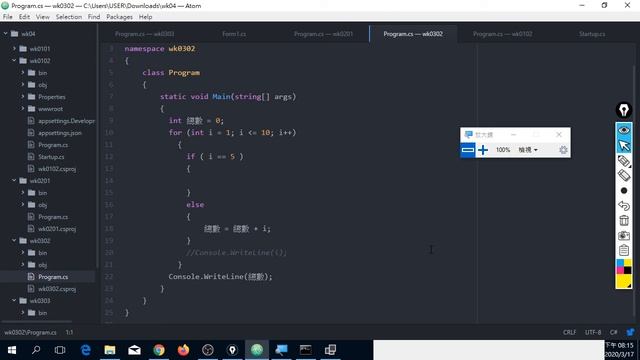Image resolution: width=640 pixels, height=360 pixels.
Task: Select the highlighter marker tool
Action: coord(624,161)
